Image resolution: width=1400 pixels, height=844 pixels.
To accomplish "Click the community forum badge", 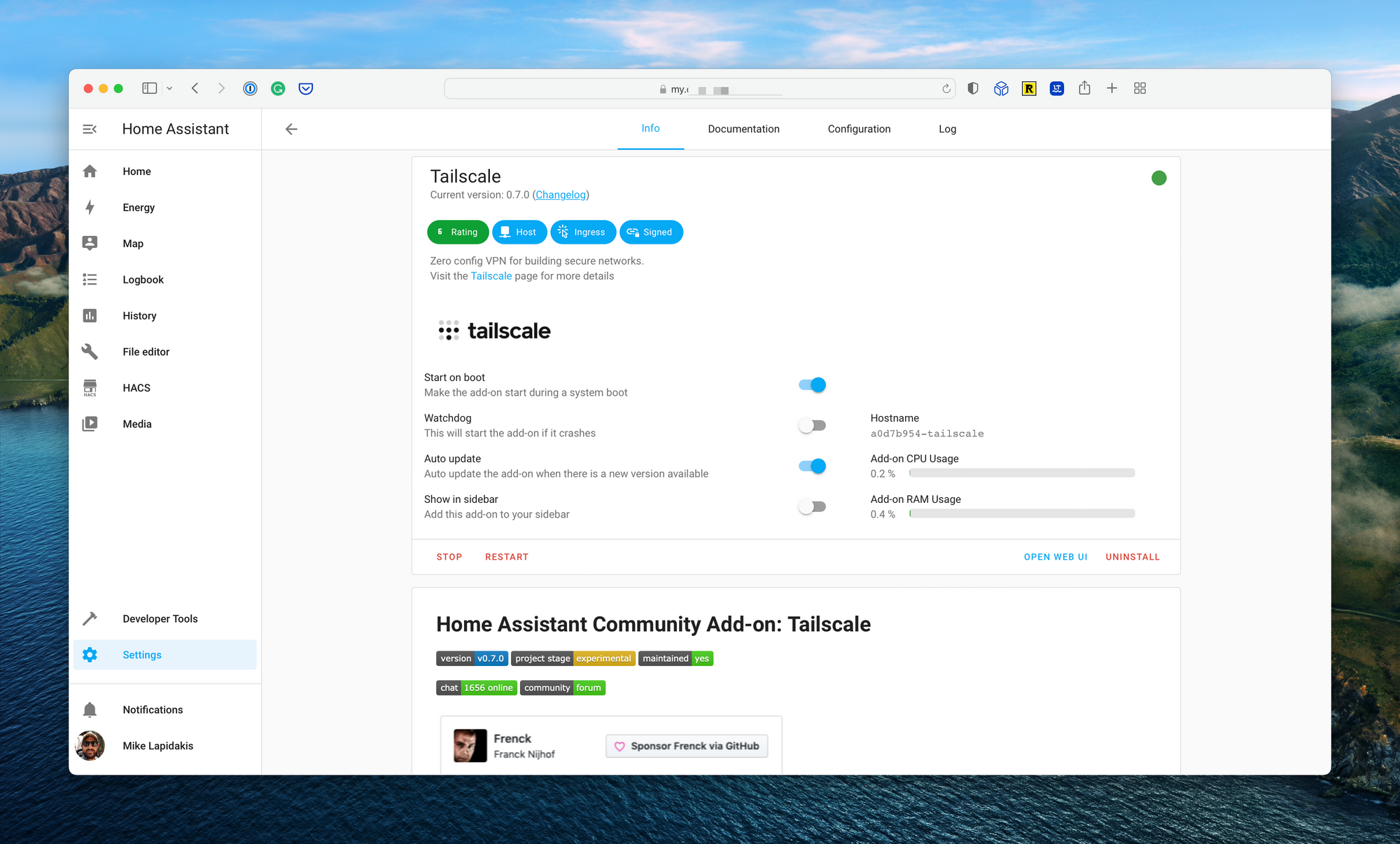I will 563,688.
